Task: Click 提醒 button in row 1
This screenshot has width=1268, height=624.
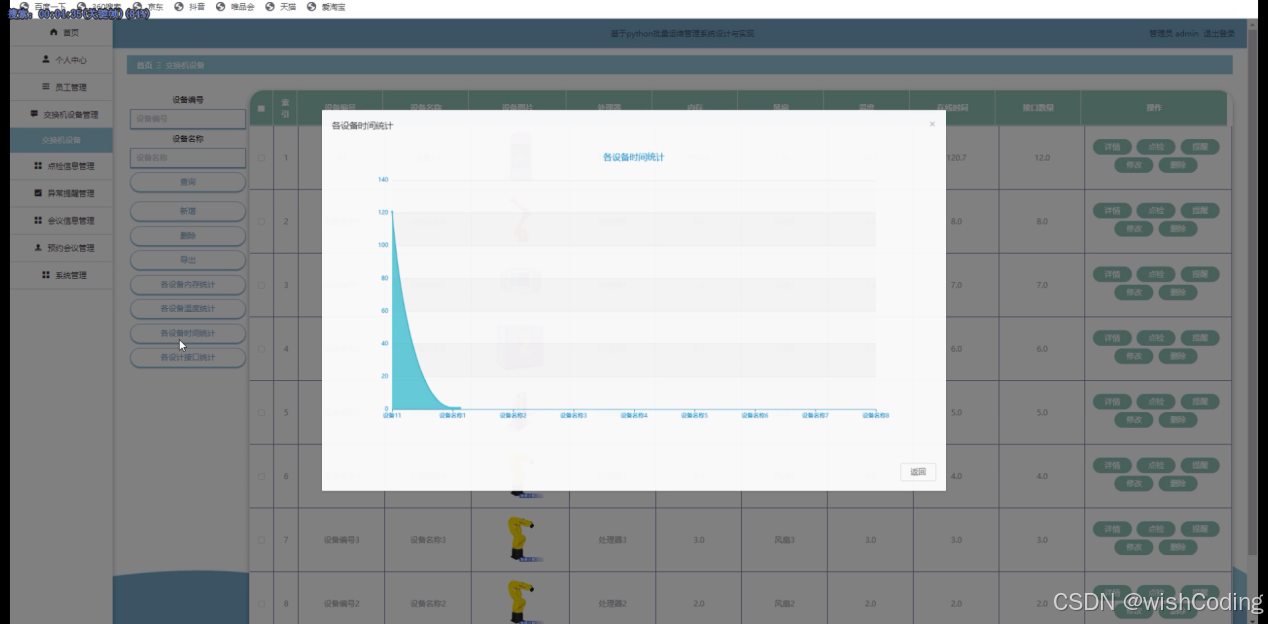Action: [x=1200, y=147]
